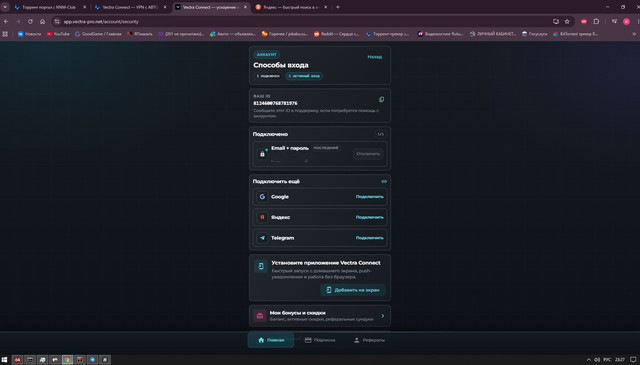The height and width of the screenshot is (365, 640).
Task: Open the Новости bookmark
Action: [x=29, y=34]
